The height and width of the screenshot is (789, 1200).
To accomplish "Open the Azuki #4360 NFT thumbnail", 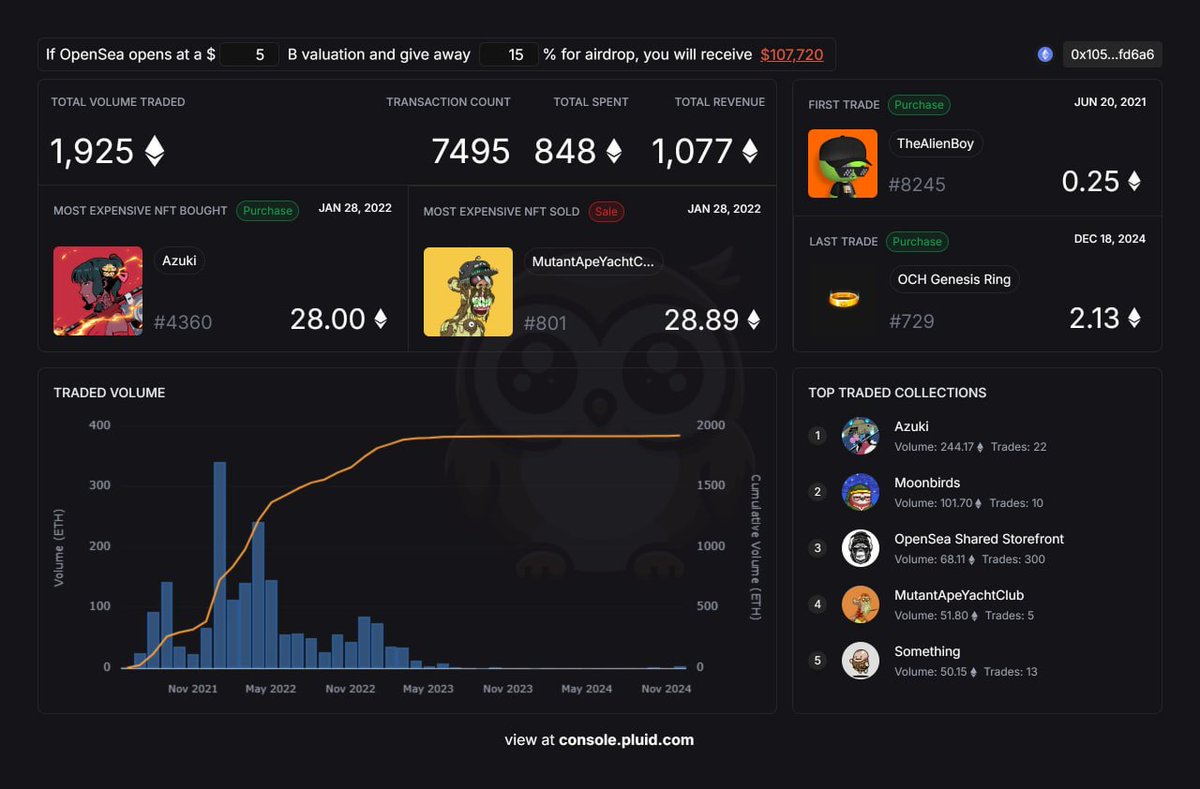I will click(x=98, y=291).
